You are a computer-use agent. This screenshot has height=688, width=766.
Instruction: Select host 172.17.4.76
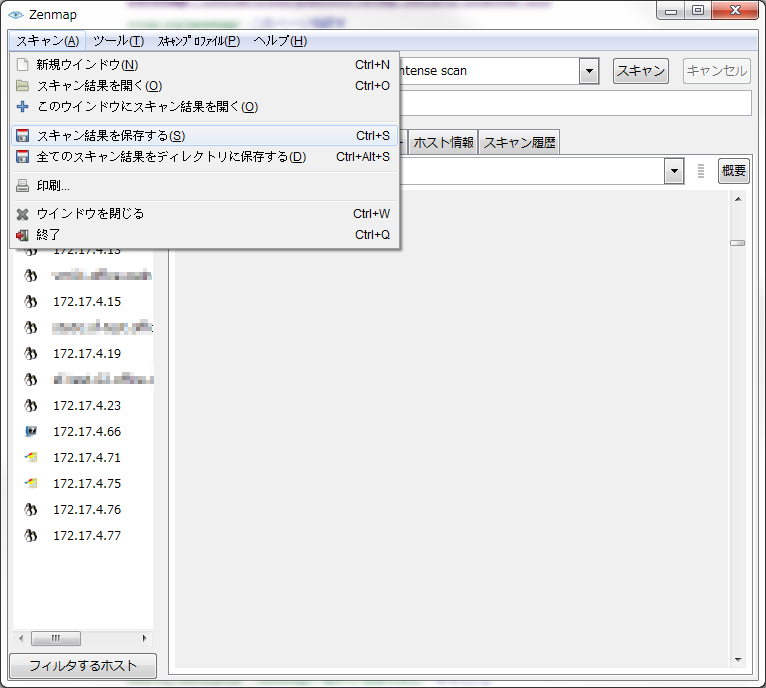pos(87,510)
